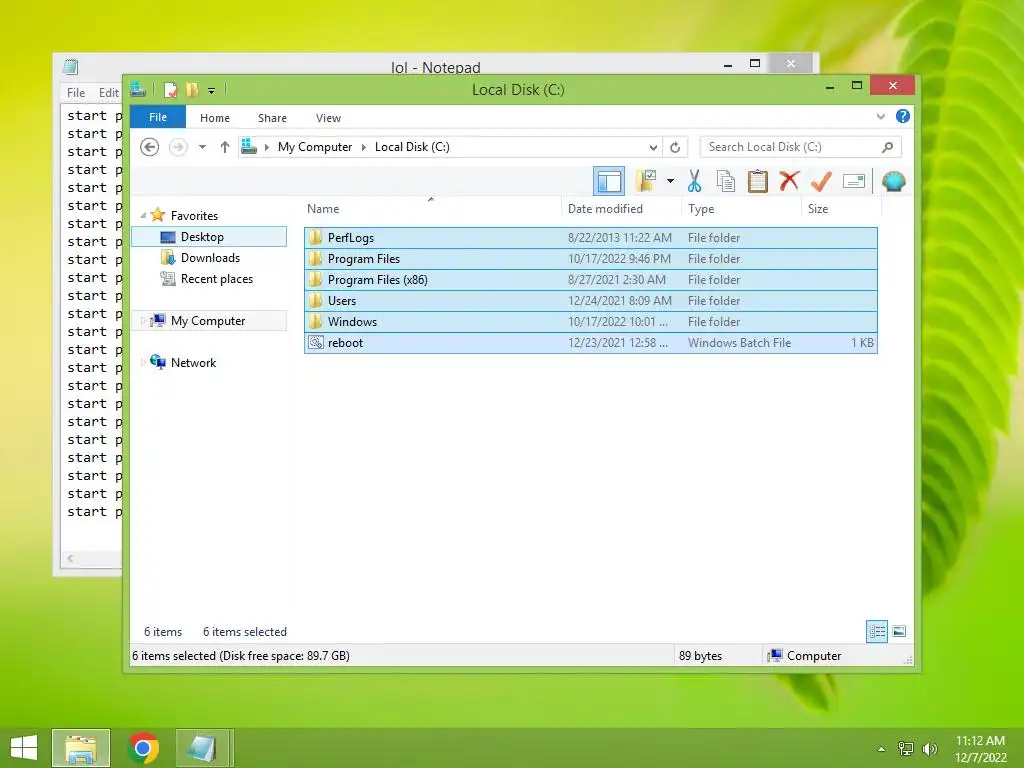Switch to the Share ribbon tab
This screenshot has width=1024, height=768.
(x=272, y=118)
